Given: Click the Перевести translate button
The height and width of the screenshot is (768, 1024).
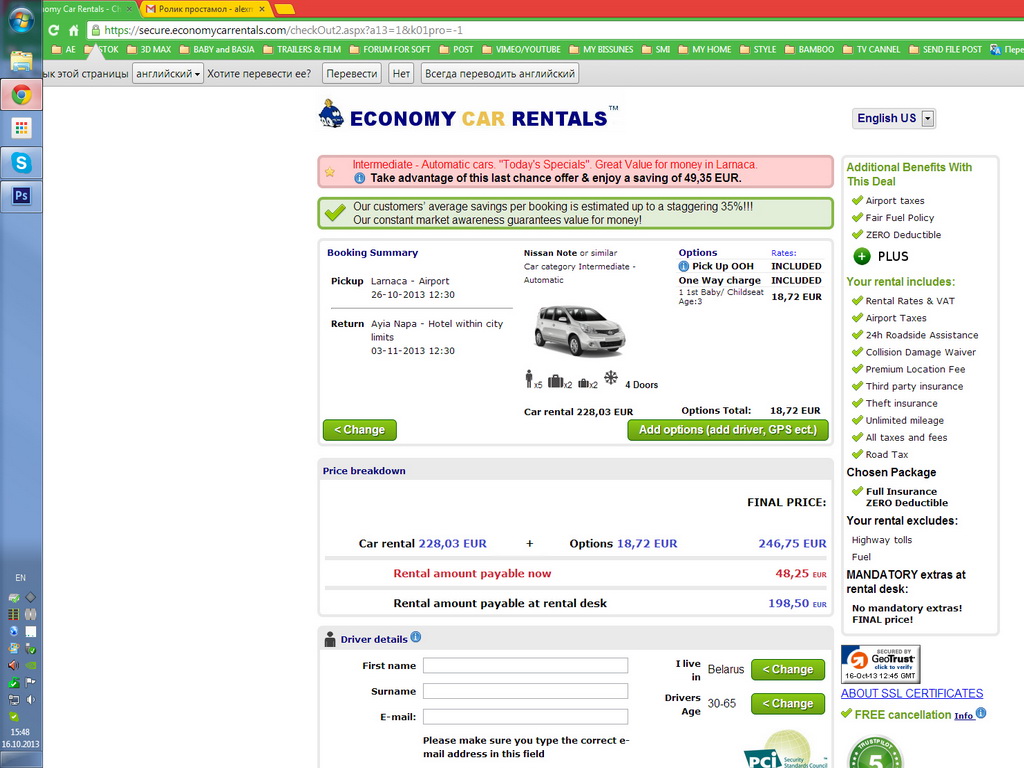Looking at the screenshot, I should [352, 74].
